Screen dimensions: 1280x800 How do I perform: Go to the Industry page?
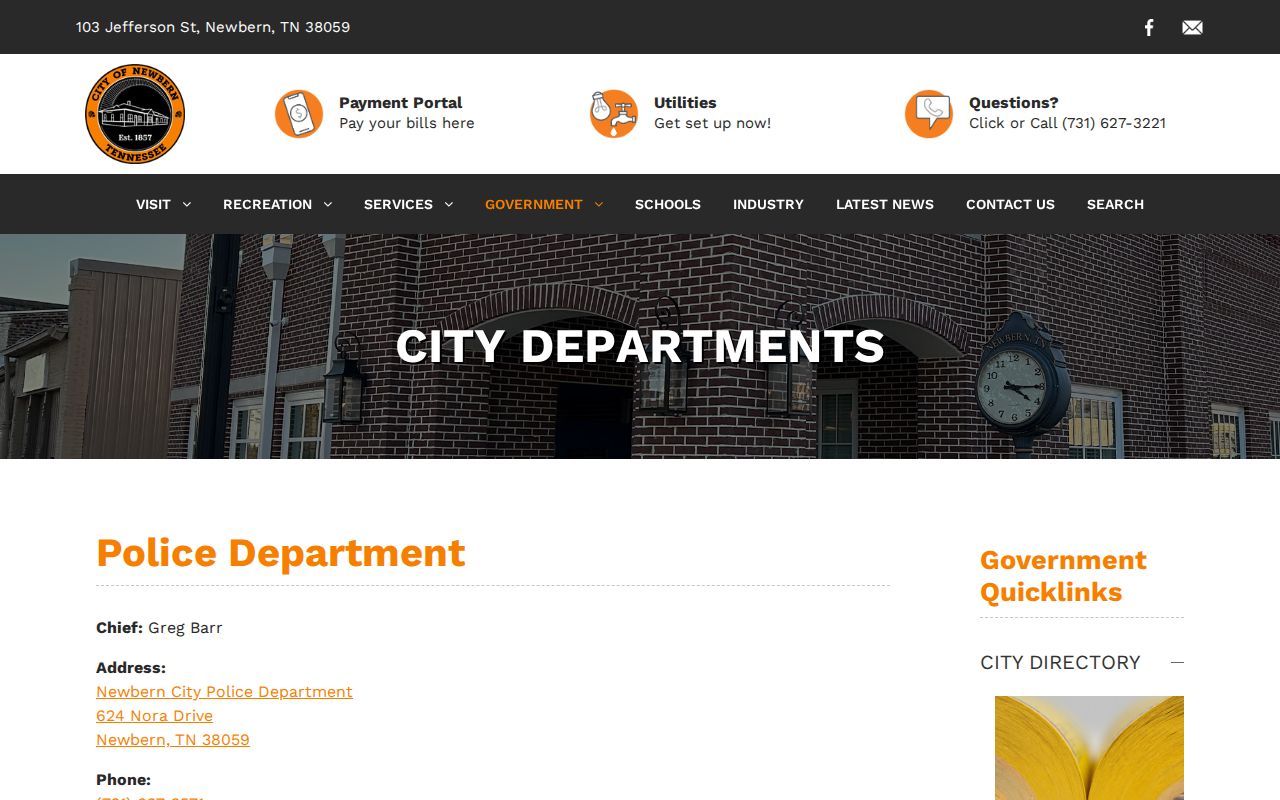point(768,204)
